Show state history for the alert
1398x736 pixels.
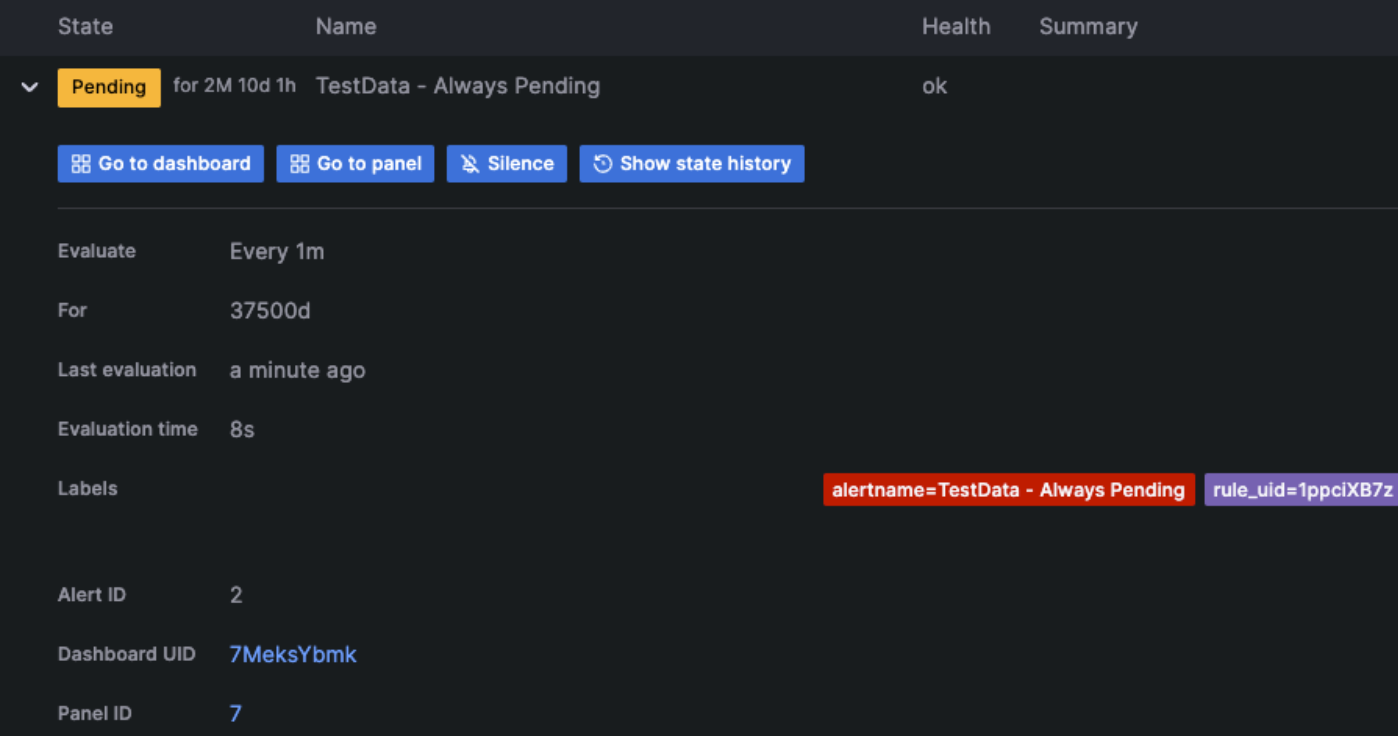coord(691,163)
